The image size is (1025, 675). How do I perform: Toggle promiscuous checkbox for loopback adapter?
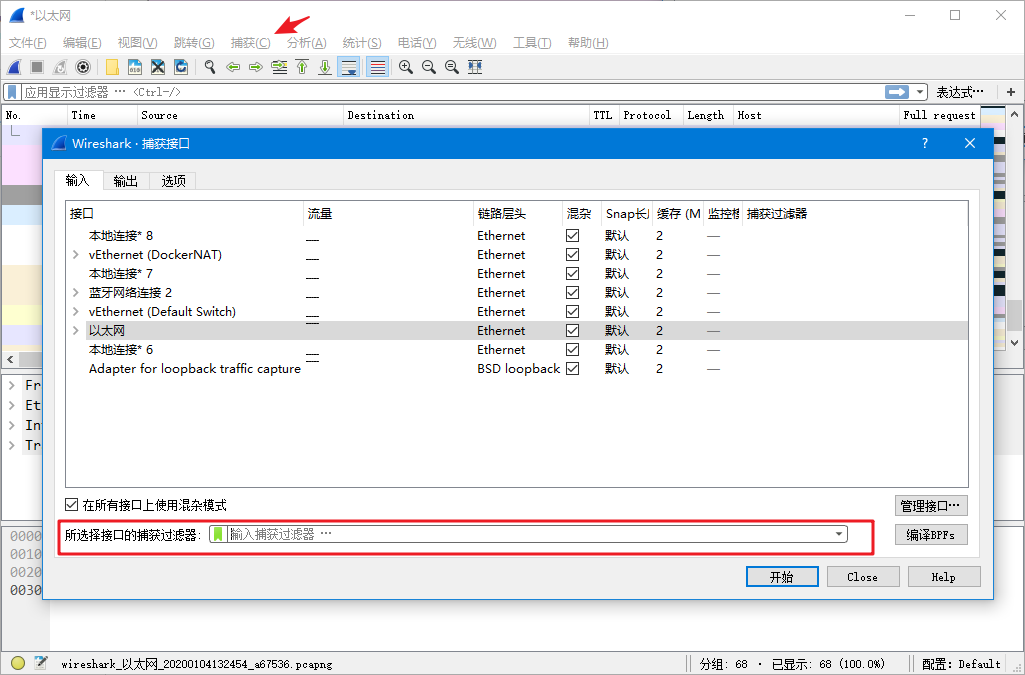point(573,369)
